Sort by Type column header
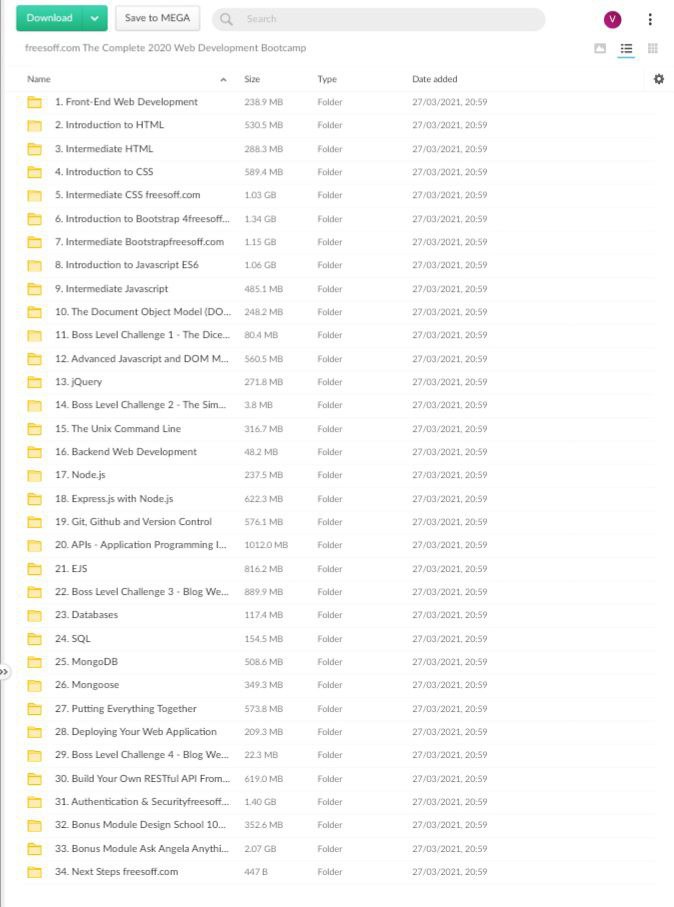 pos(327,79)
